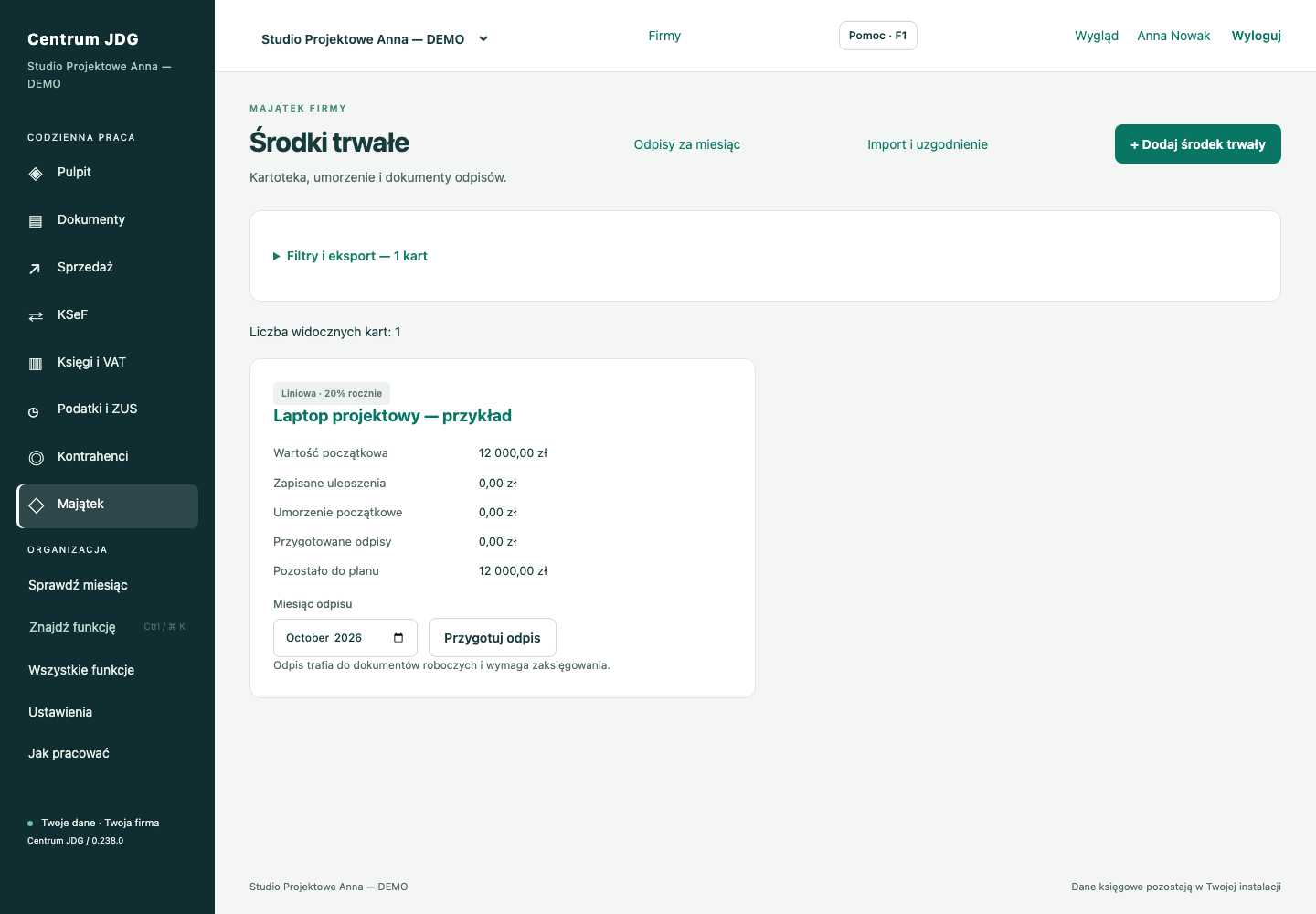The width and height of the screenshot is (1316, 914).
Task: Open the Anna Nowak profile link
Action: coord(1173,36)
